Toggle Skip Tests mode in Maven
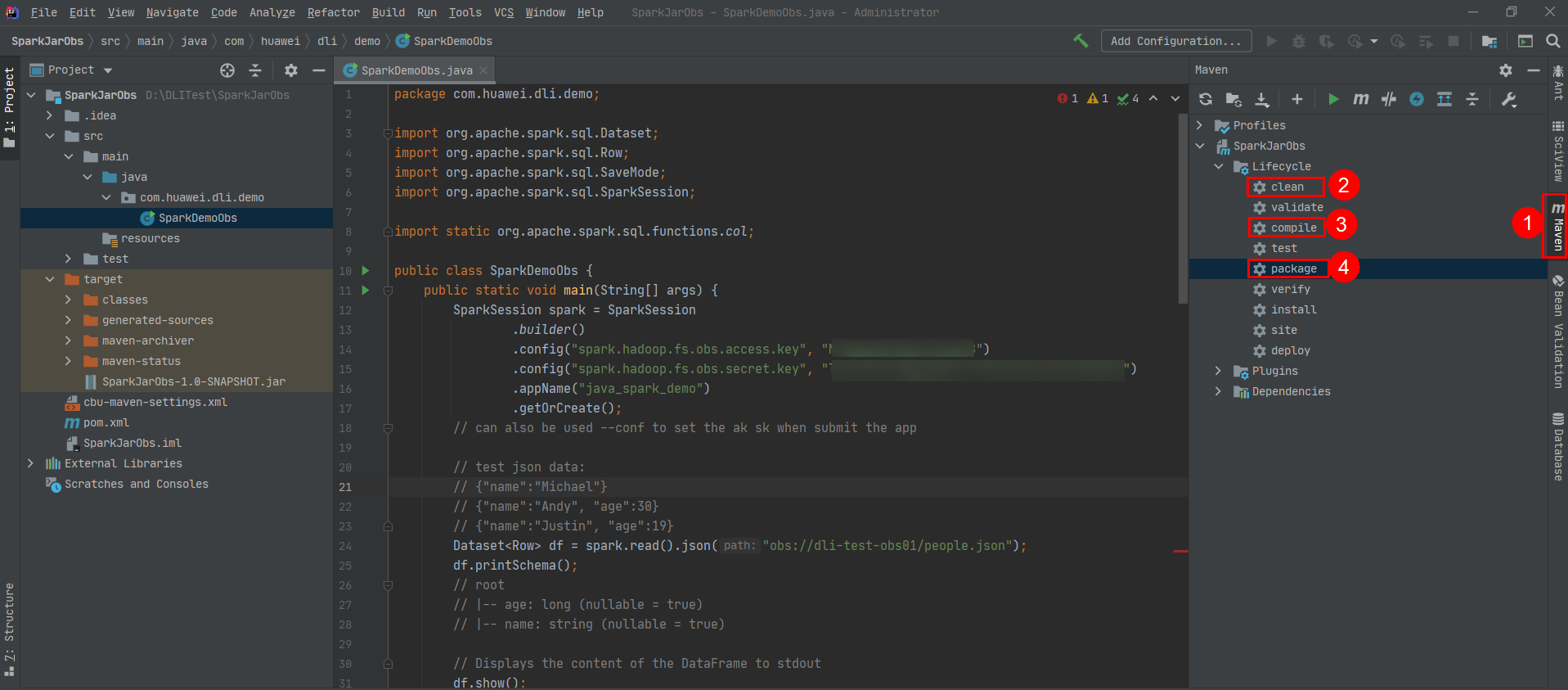 [1417, 99]
